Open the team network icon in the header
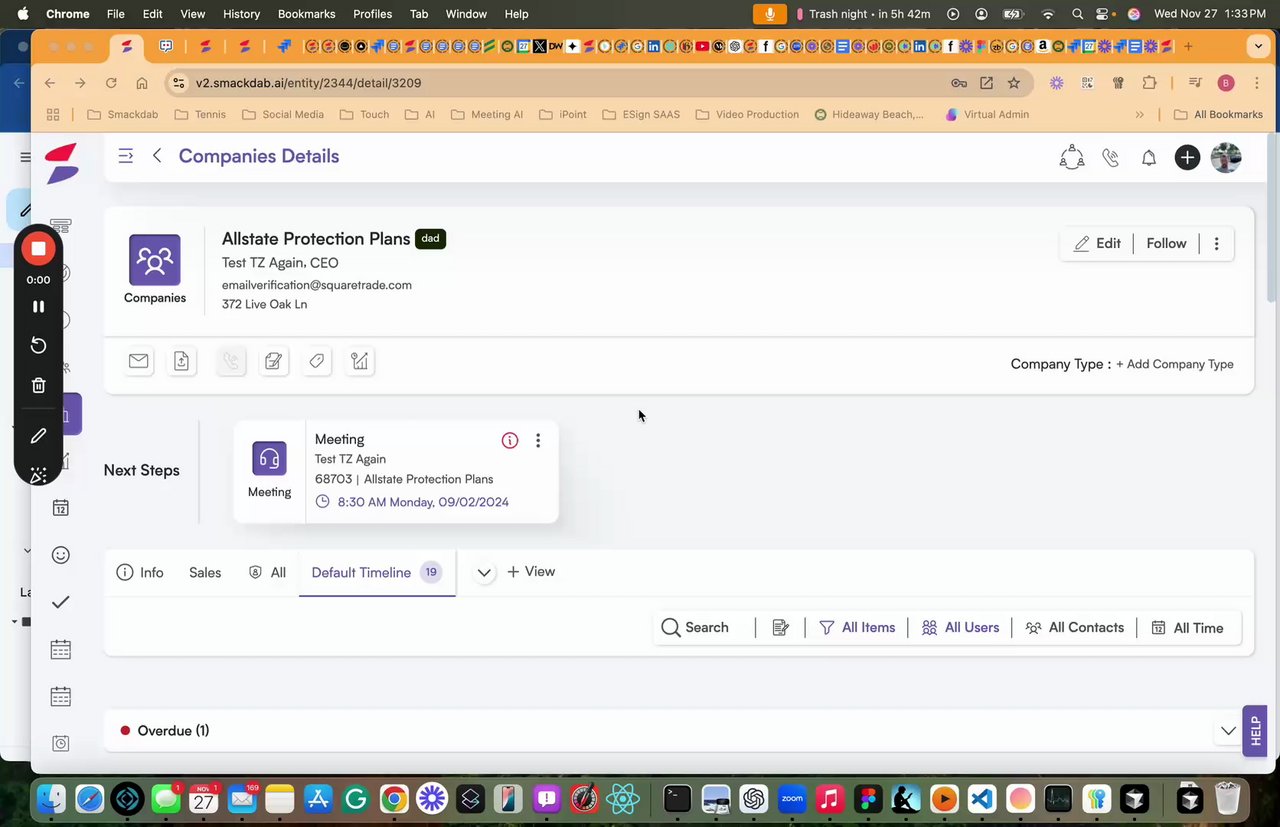1280x827 pixels. 1071,157
